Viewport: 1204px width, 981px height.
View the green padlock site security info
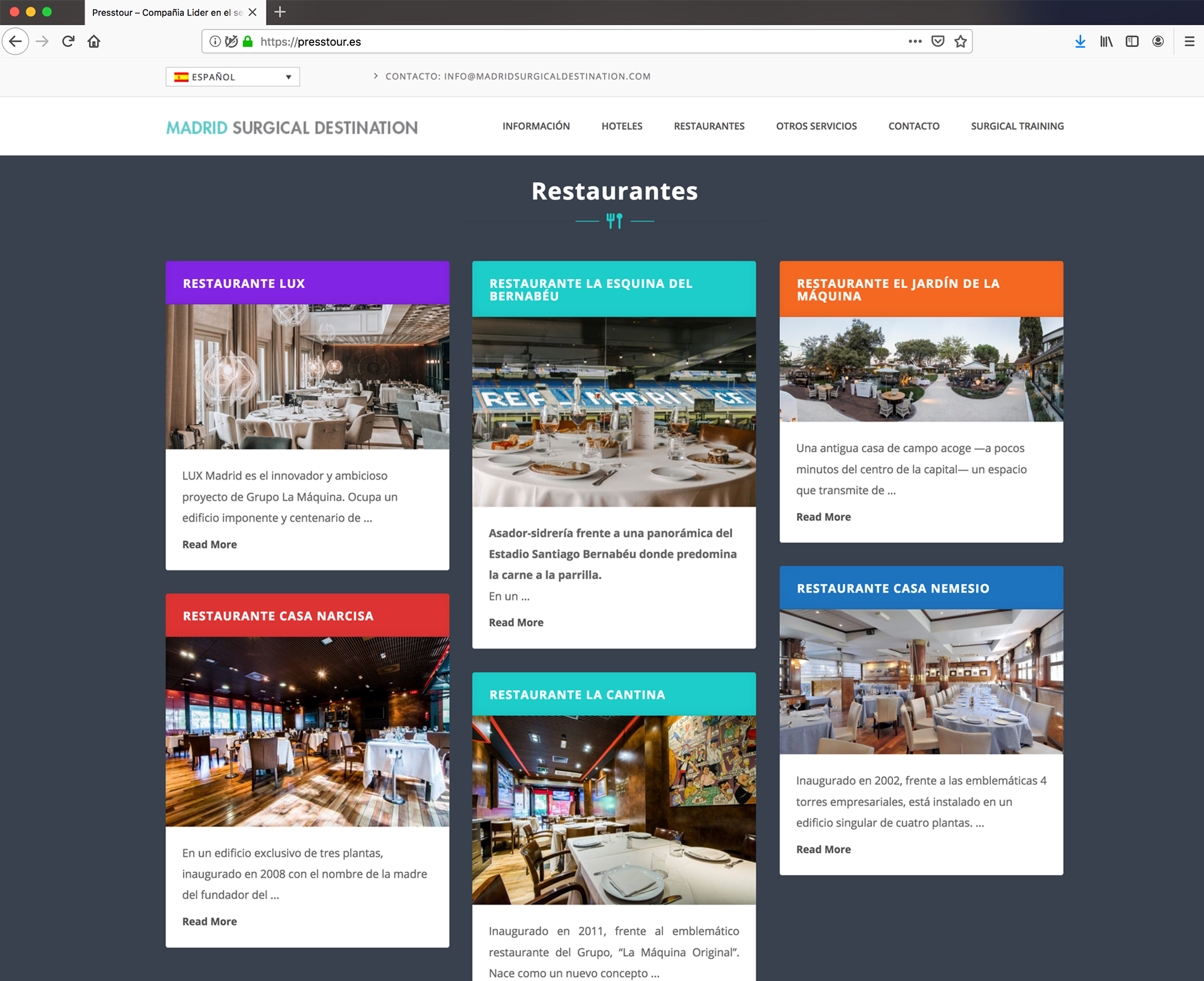(x=248, y=41)
